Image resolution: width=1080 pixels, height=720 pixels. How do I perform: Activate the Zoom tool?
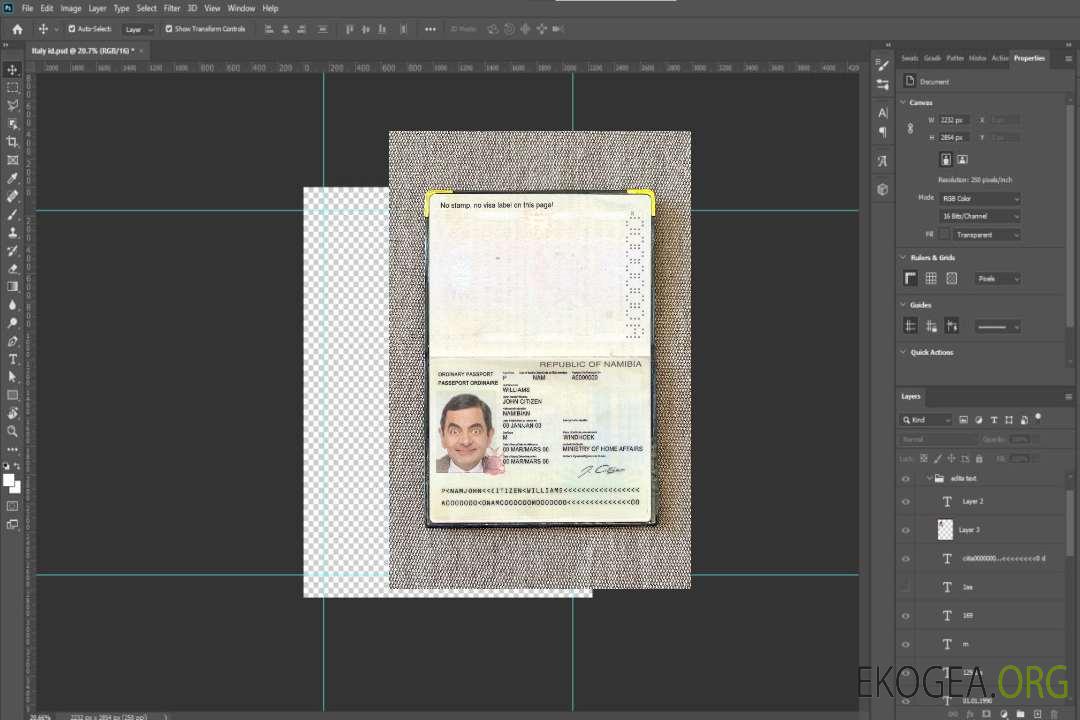12,431
